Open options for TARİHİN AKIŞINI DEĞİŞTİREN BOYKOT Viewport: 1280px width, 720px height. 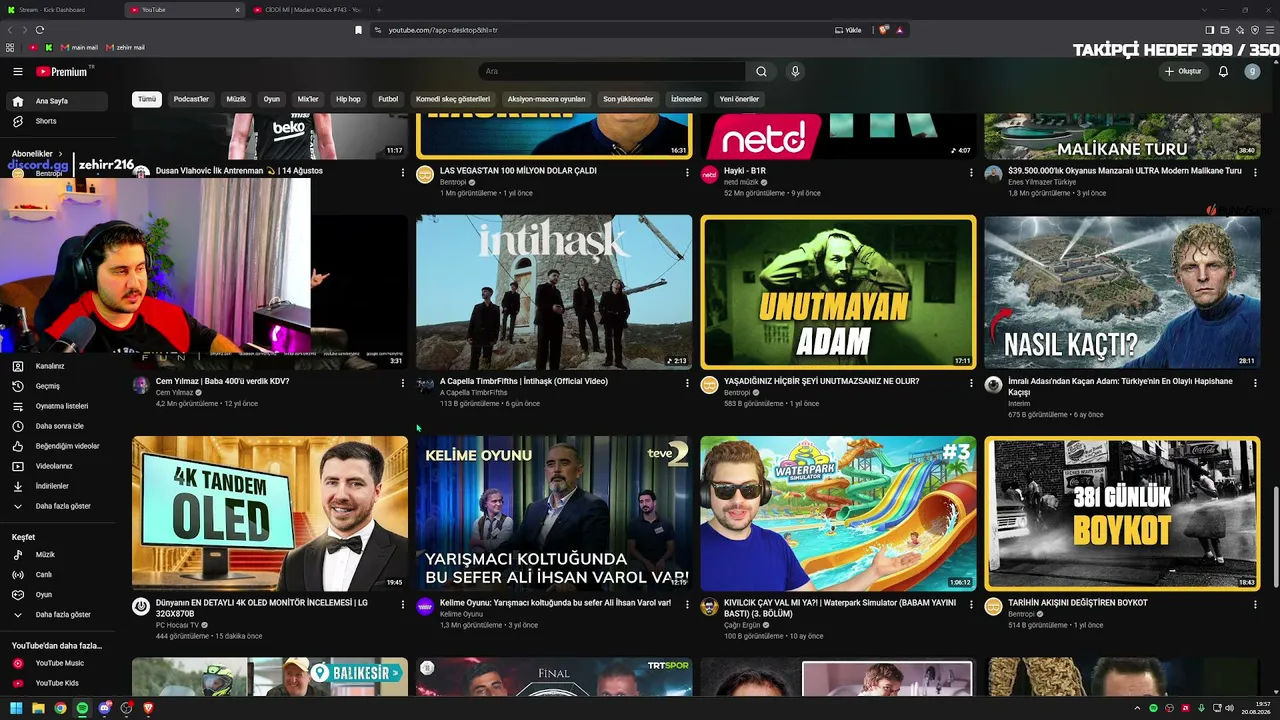click(x=1255, y=604)
